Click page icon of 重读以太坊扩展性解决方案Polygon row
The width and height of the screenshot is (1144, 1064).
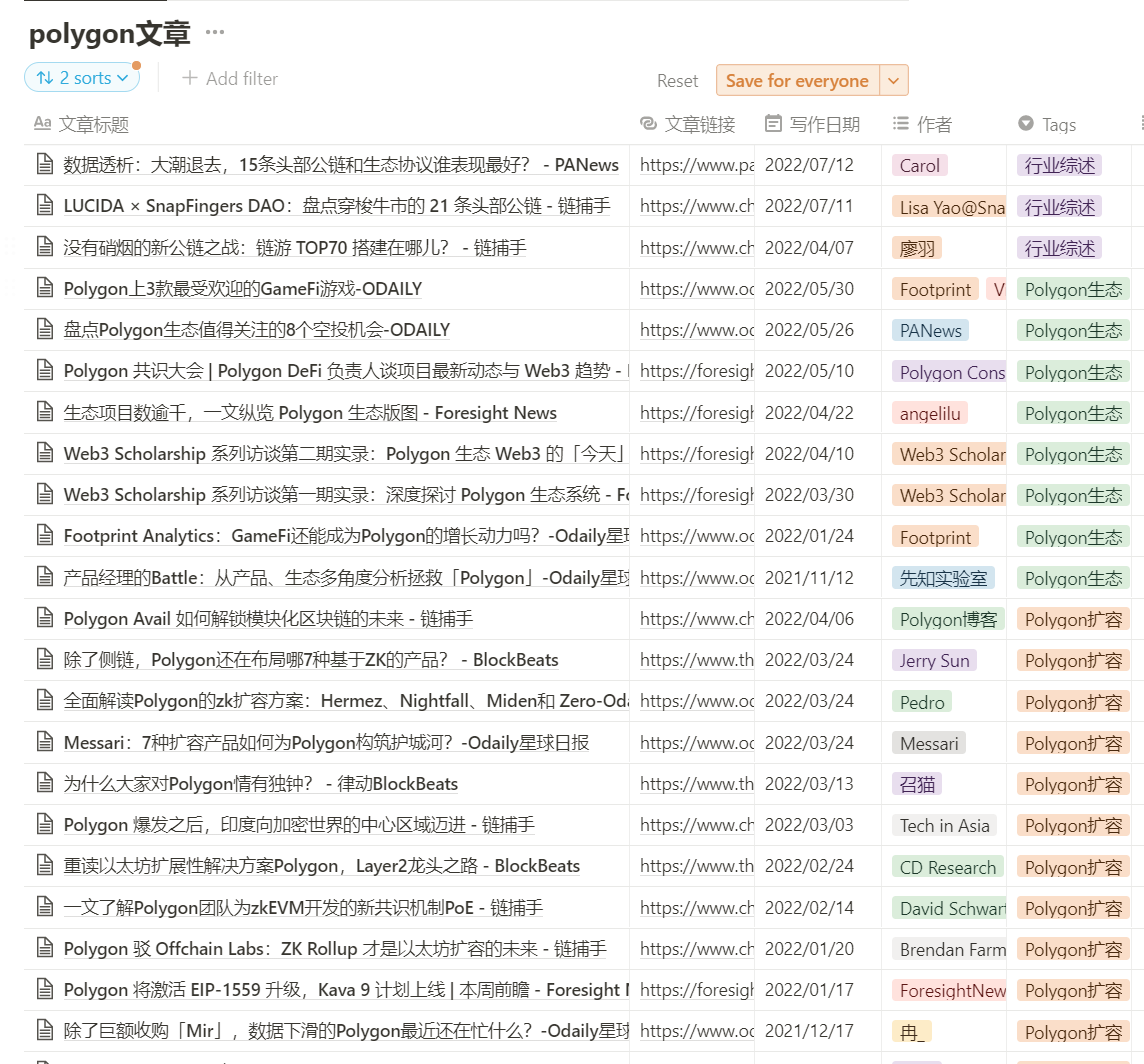click(45, 866)
